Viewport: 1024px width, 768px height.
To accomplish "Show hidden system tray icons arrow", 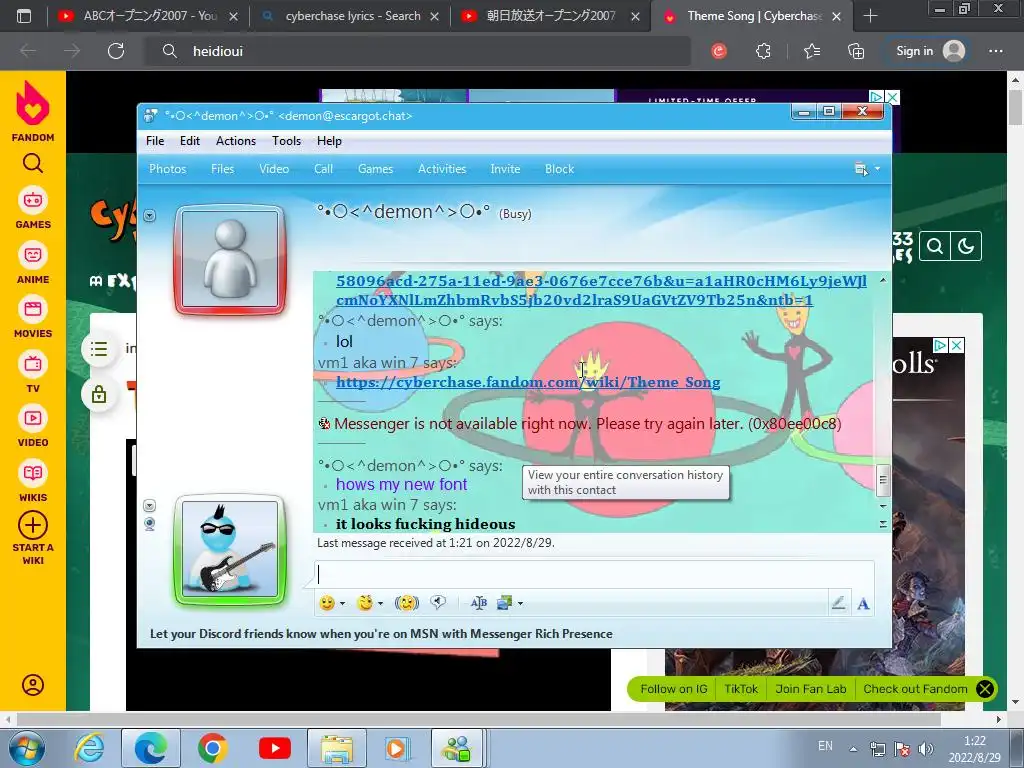I will [853, 748].
